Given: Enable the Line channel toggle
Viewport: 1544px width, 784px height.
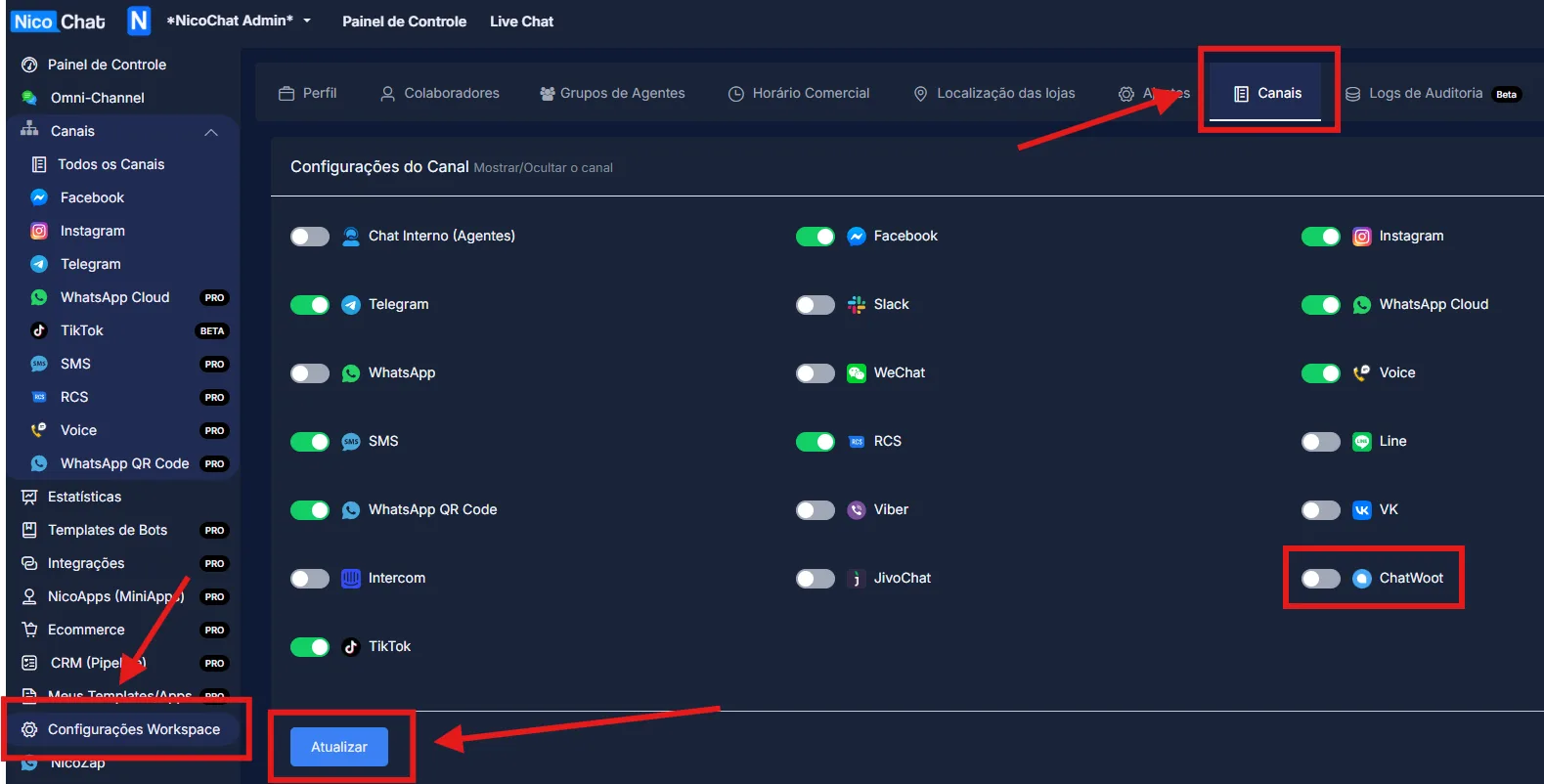Looking at the screenshot, I should 1321,442.
